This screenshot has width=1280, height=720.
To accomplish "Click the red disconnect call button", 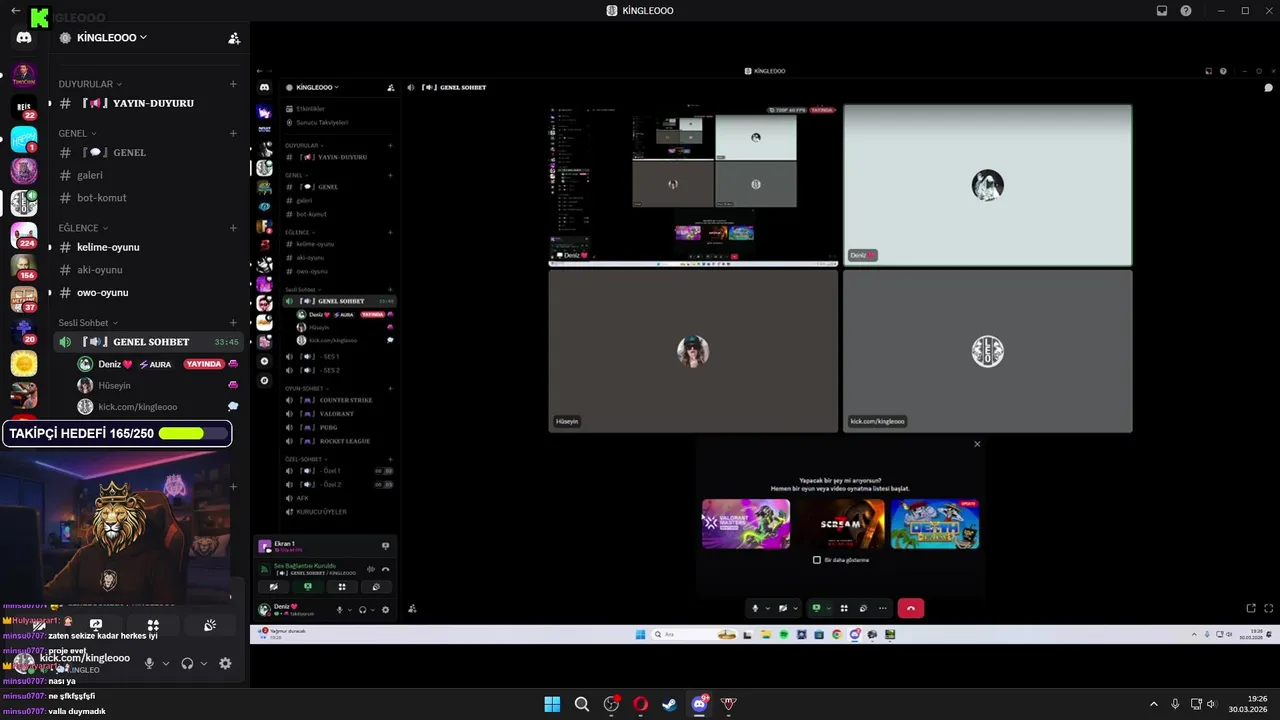I will pyautogui.click(x=911, y=608).
